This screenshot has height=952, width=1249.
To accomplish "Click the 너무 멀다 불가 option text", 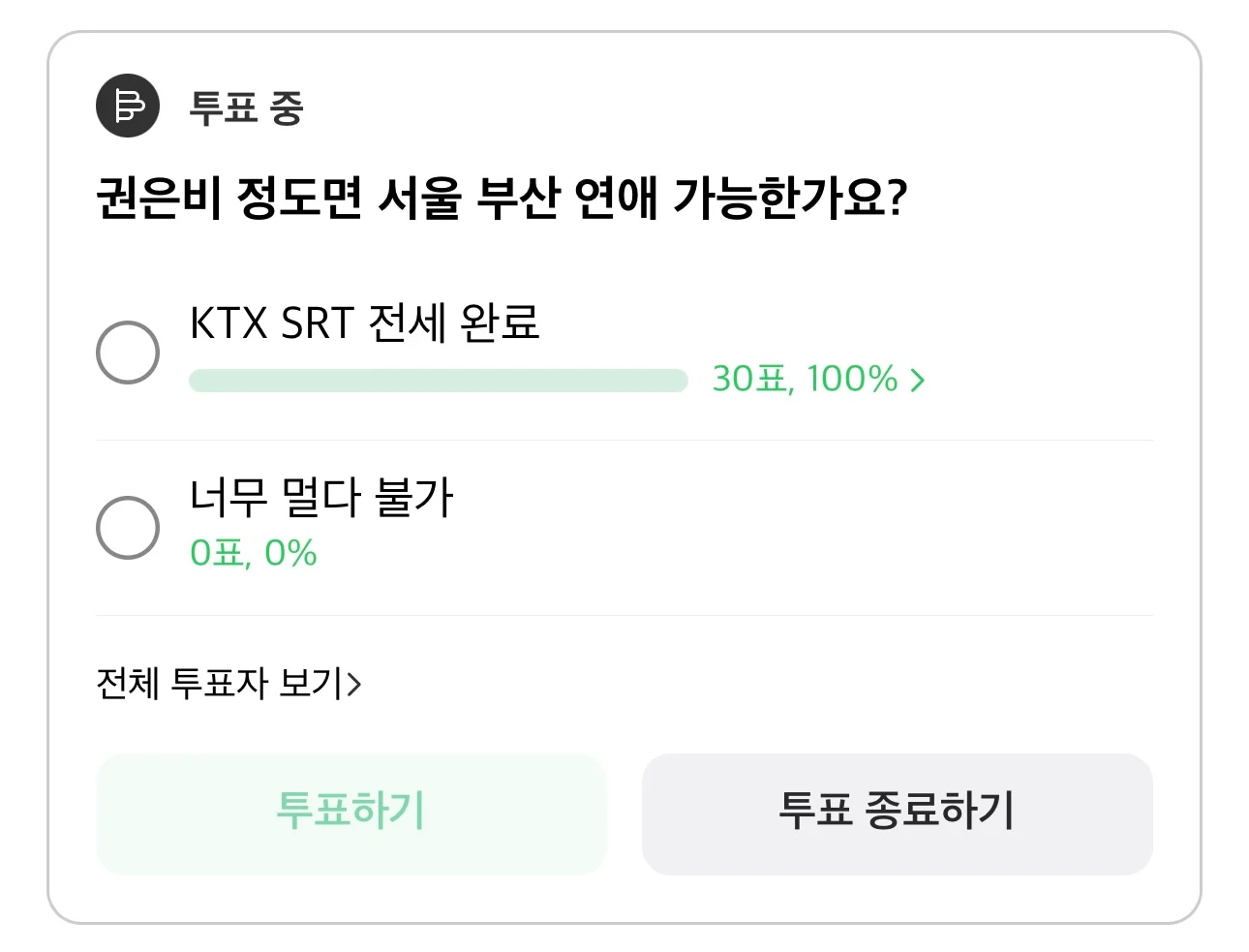I will click(x=320, y=498).
